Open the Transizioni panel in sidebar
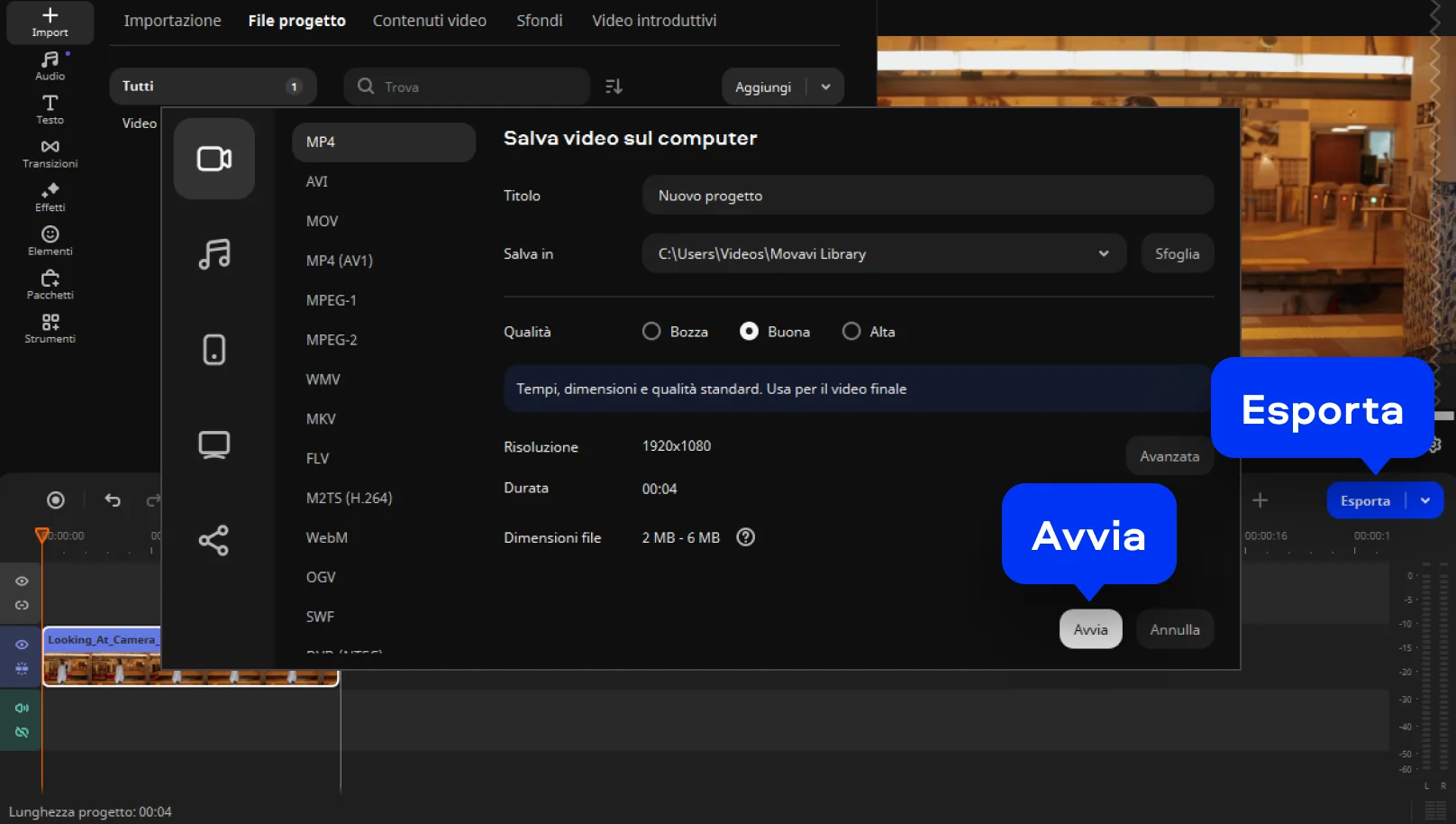Viewport: 1456px width, 824px height. pos(50,153)
